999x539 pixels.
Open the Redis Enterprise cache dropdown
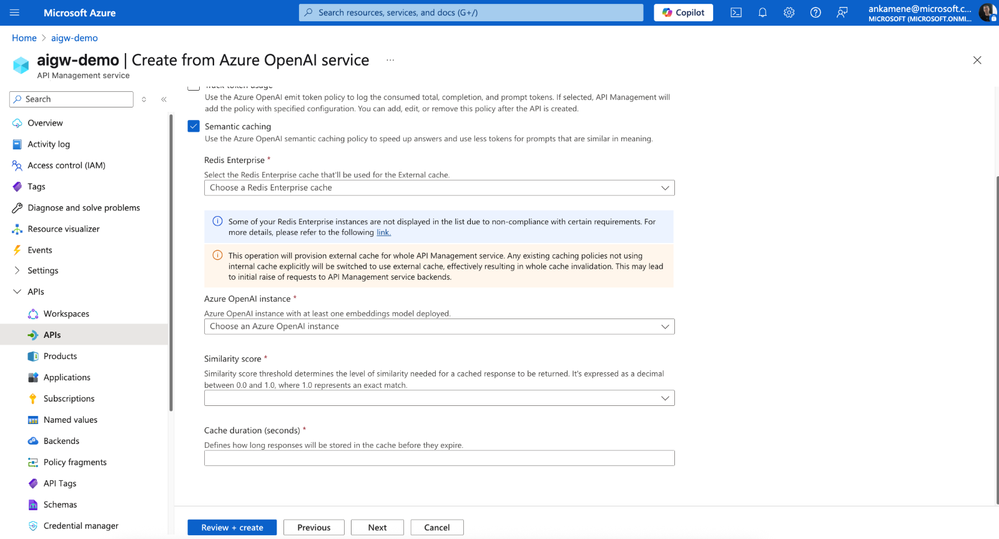pos(439,188)
